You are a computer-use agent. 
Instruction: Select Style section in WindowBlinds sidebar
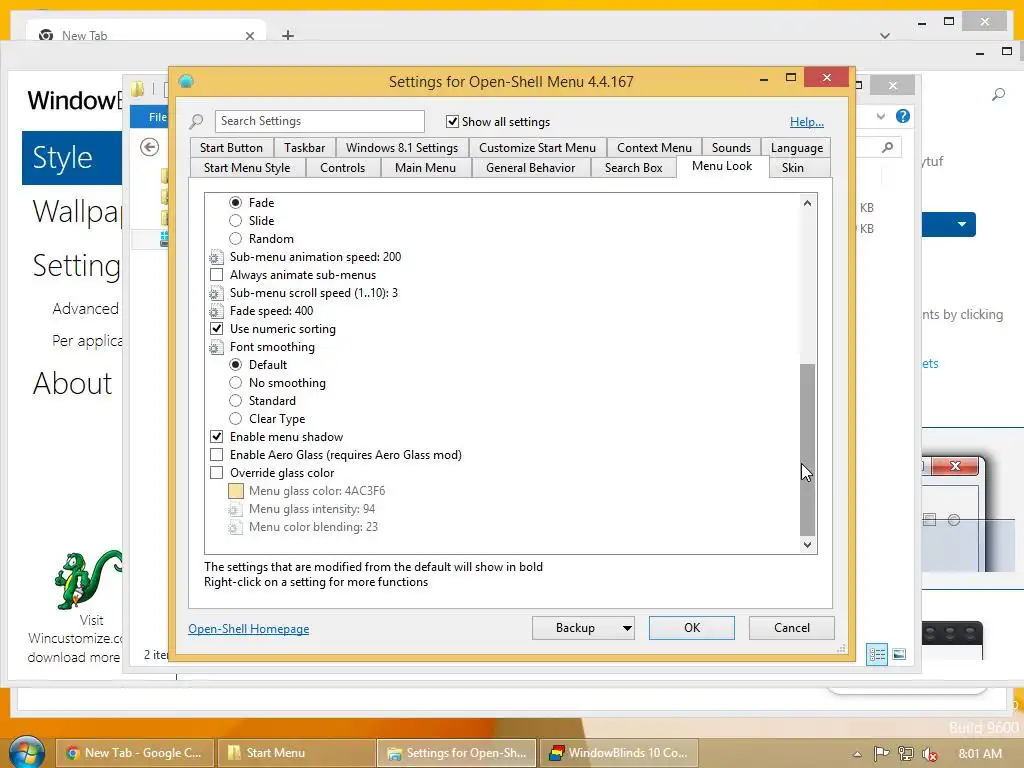72,158
